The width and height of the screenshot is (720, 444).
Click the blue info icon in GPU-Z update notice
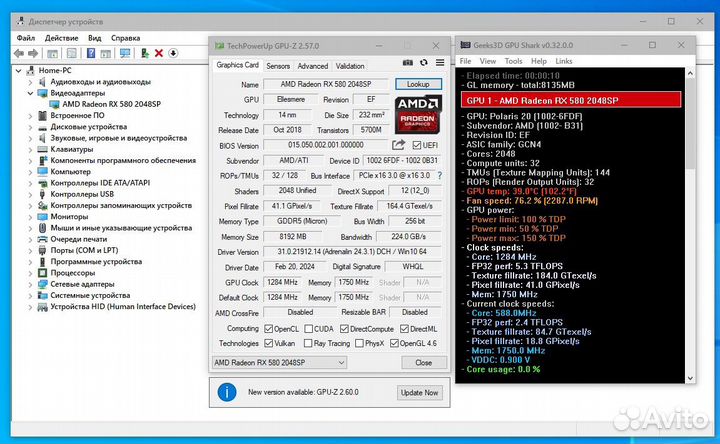(227, 392)
